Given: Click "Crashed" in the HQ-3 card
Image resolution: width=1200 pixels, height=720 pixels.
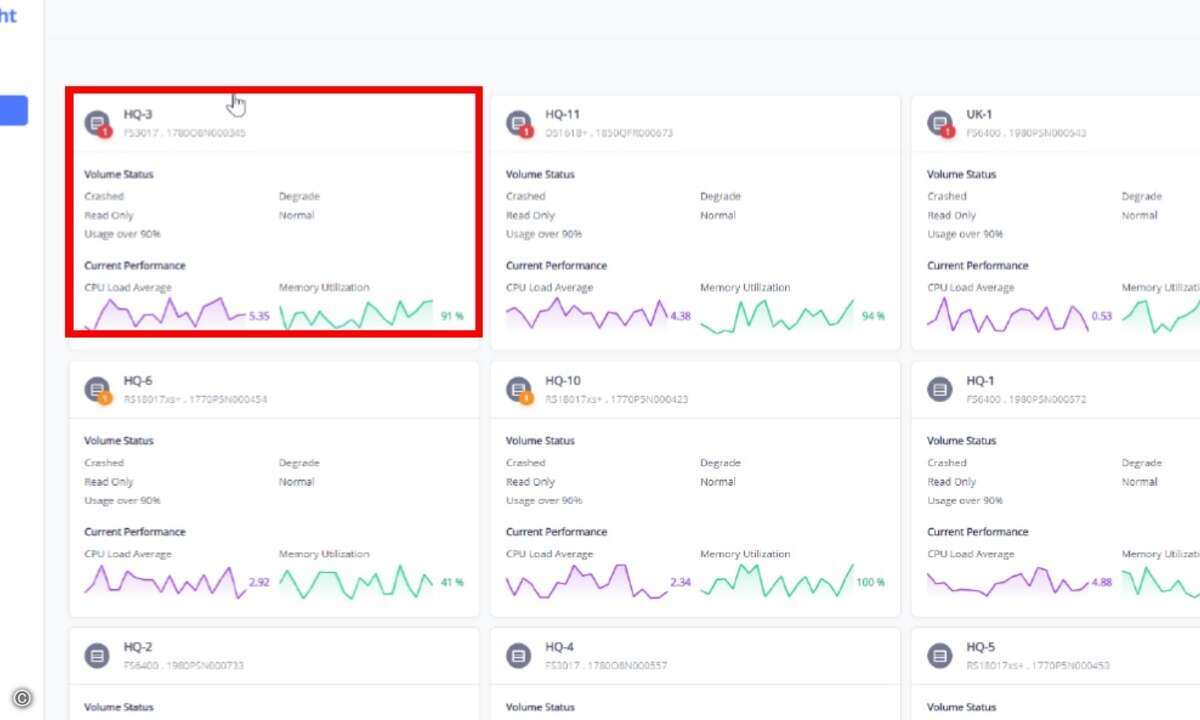Looking at the screenshot, I should (x=104, y=196).
